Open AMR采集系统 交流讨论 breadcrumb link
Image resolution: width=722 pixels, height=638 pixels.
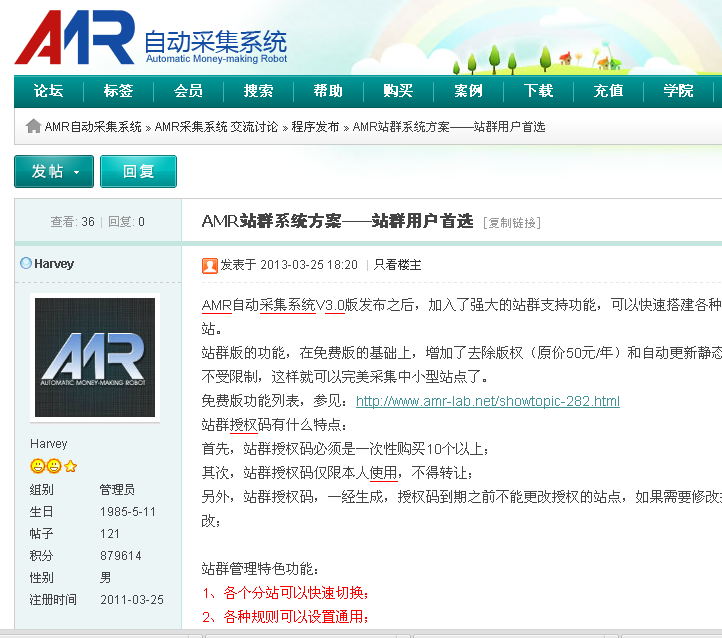click(216, 127)
